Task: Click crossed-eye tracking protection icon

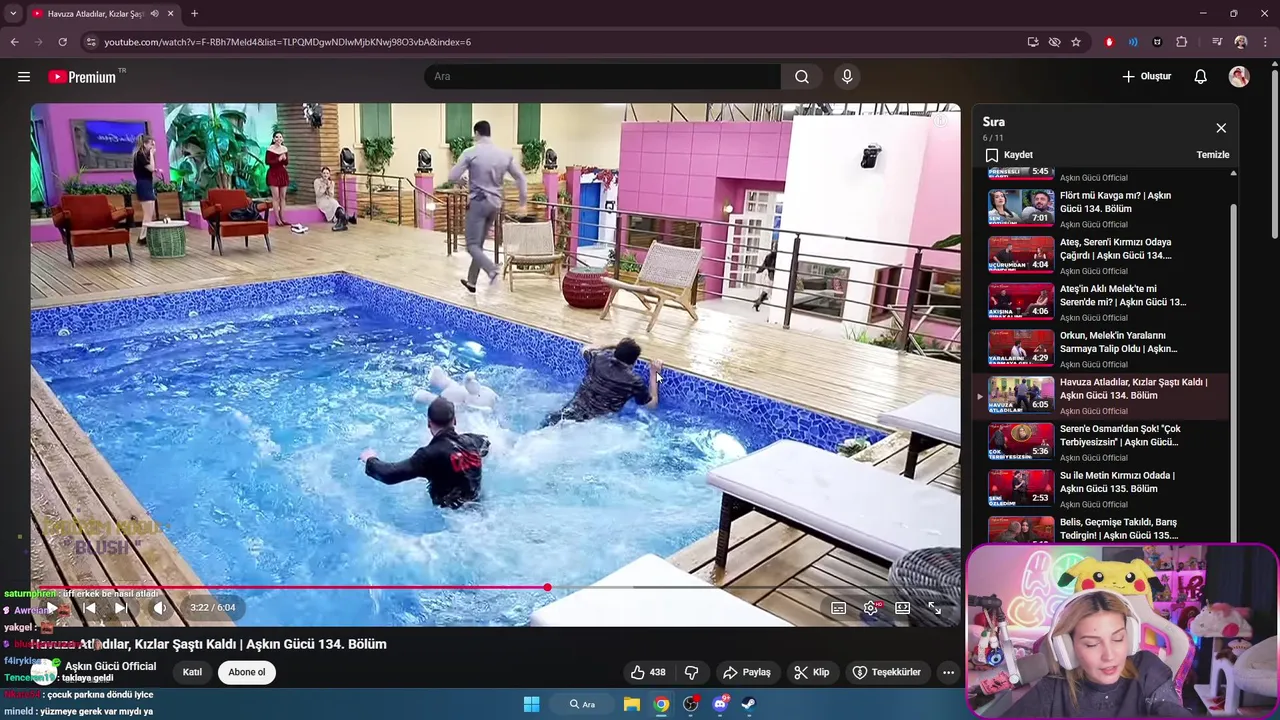Action: tap(1054, 42)
